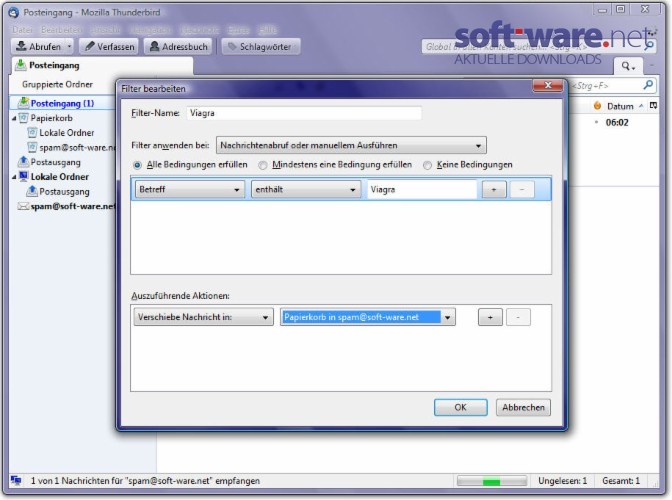
Task: Click the trash icon beside spam@soft-ware.net child
Action: click(x=32, y=147)
